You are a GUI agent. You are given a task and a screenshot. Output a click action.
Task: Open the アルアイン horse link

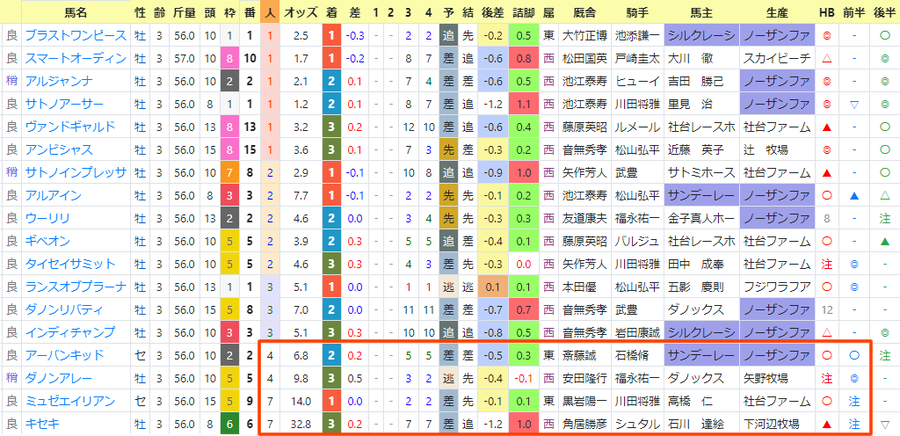tap(53, 196)
